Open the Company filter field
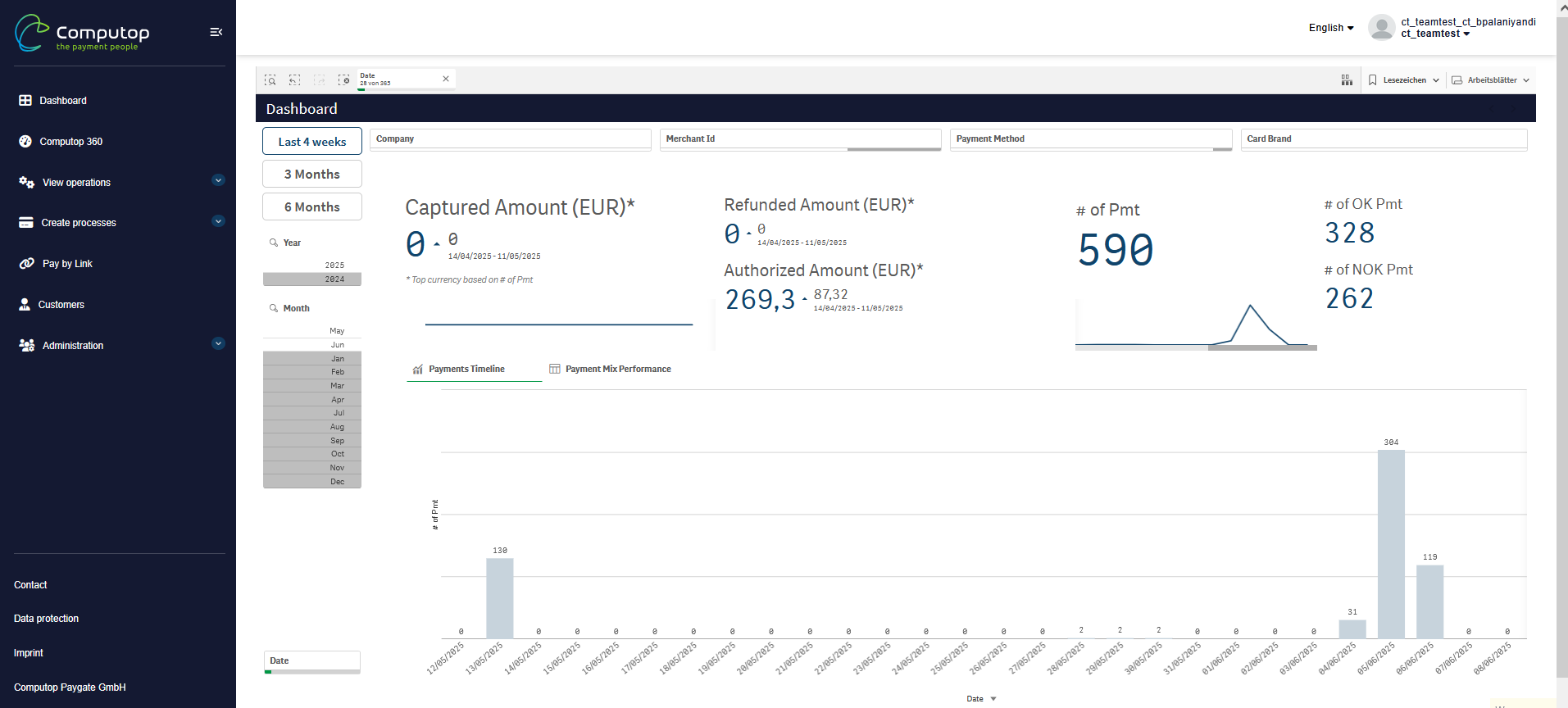The width and height of the screenshot is (1568, 708). 510,139
